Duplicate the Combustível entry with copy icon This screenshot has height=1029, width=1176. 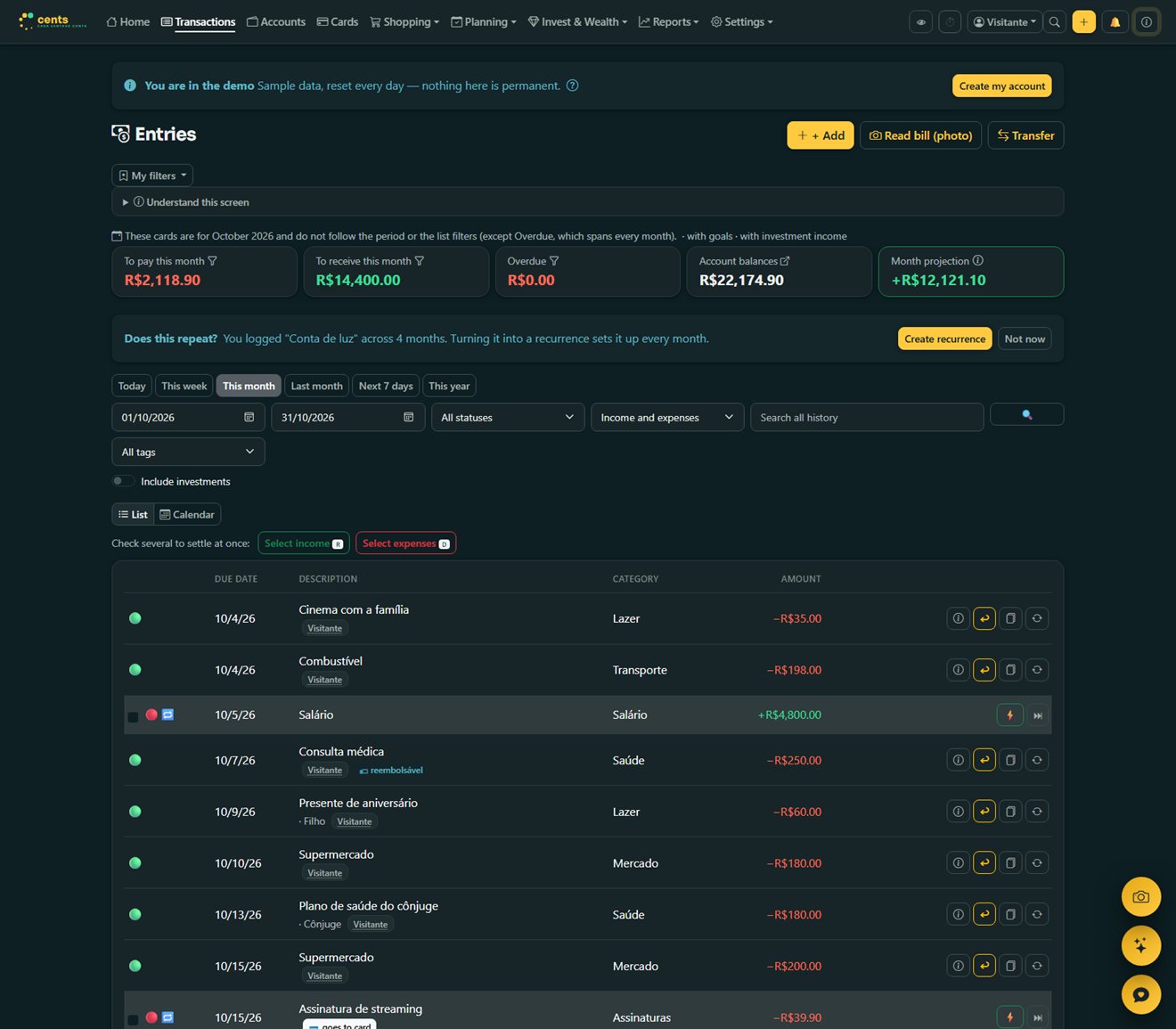(x=1010, y=670)
